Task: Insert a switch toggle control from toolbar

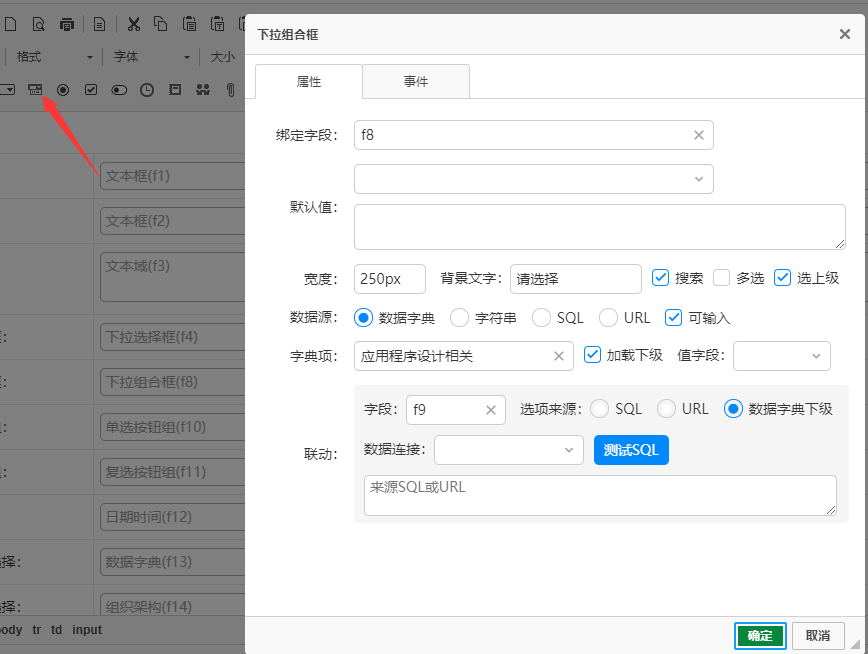Action: (119, 89)
